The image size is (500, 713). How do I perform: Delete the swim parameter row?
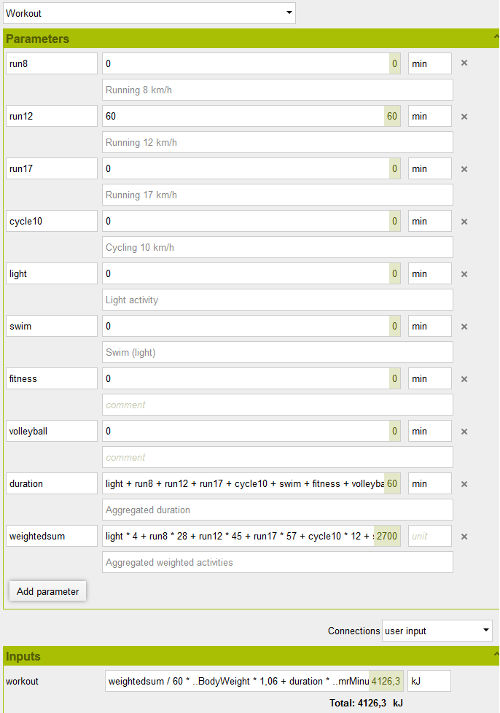464,326
